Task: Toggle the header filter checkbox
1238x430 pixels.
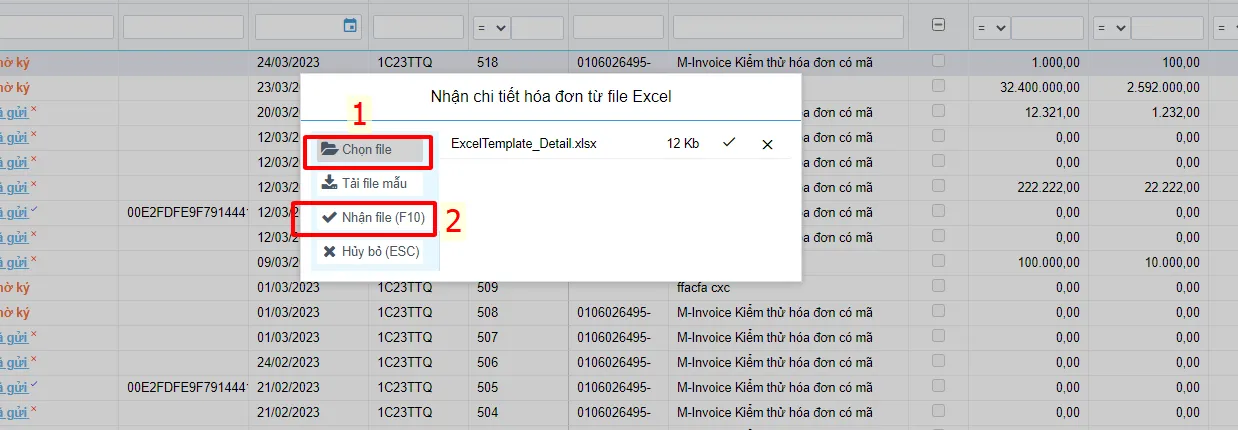Action: tap(938, 26)
